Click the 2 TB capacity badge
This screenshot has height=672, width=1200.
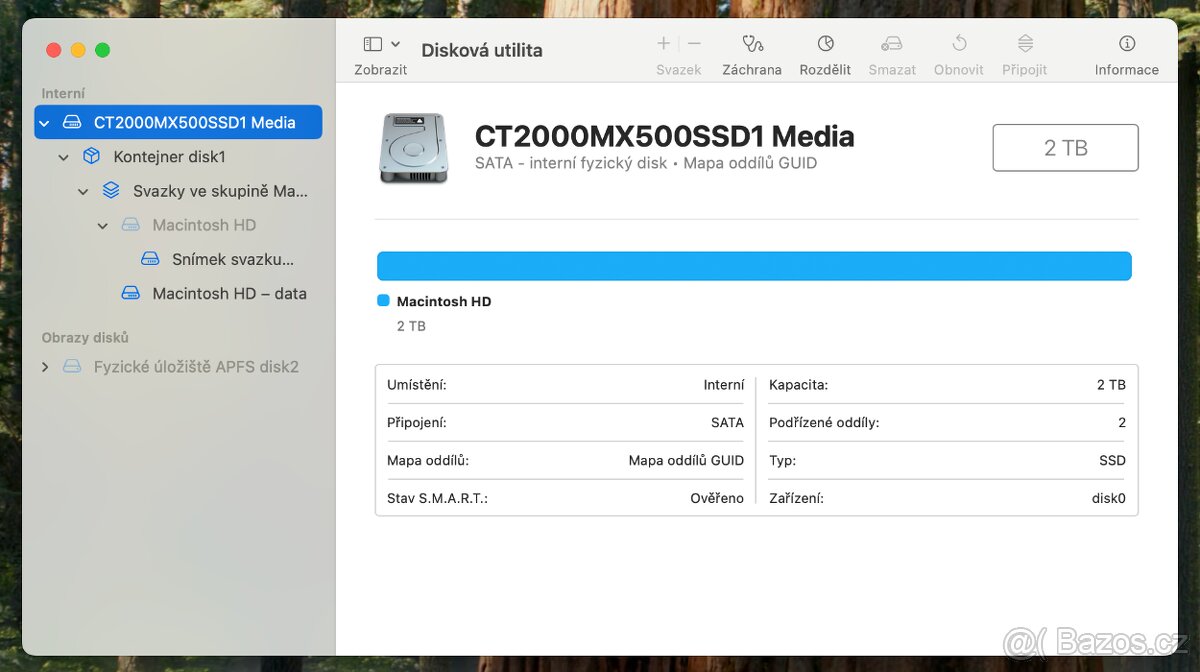1065,147
